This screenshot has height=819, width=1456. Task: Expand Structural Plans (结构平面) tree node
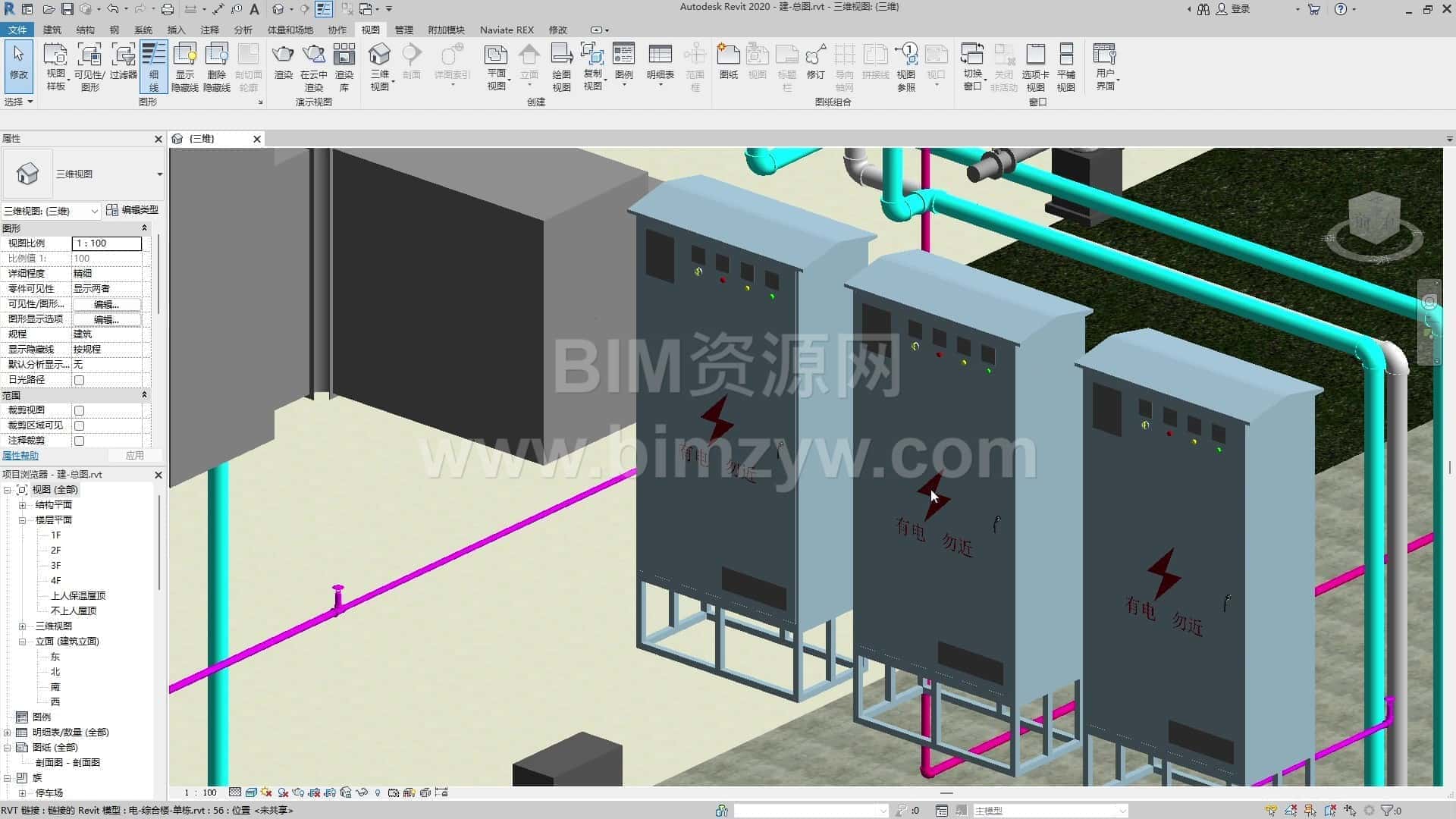click(x=22, y=505)
